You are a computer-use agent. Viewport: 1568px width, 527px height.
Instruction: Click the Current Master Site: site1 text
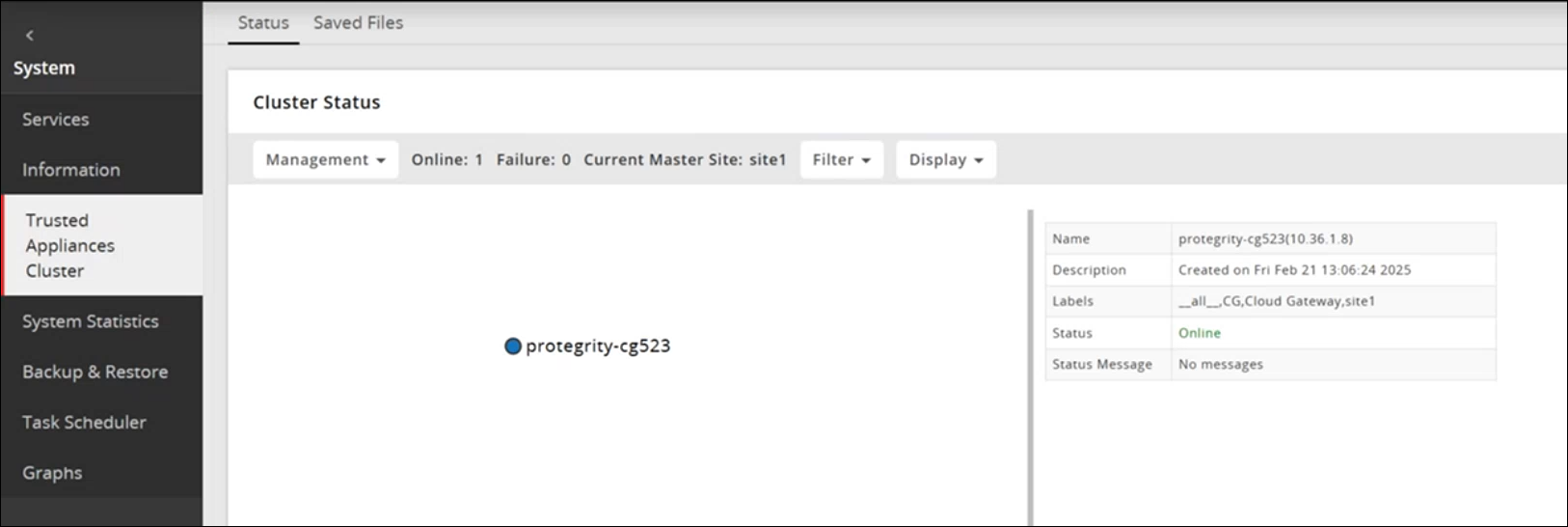coord(685,159)
